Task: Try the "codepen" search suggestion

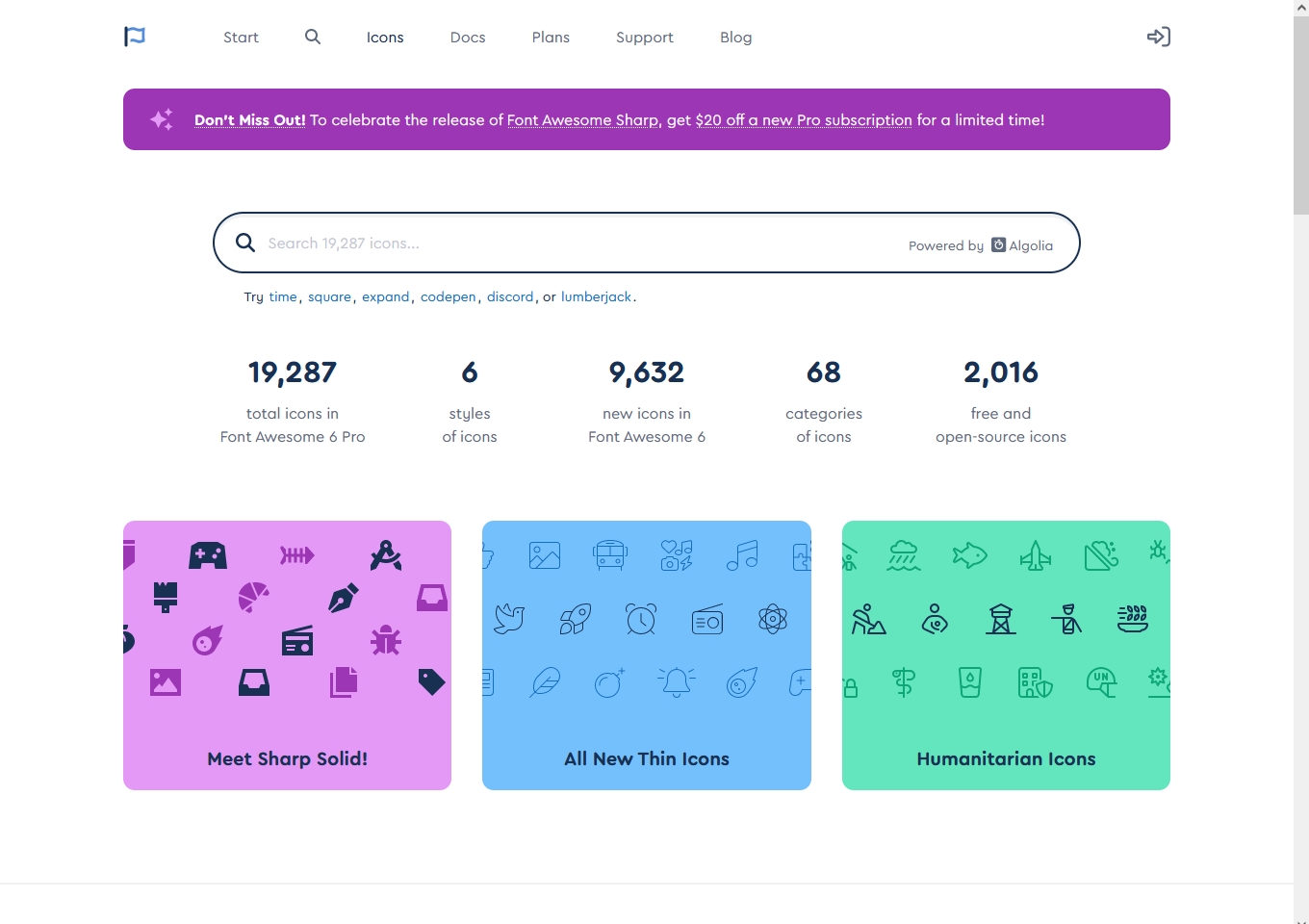Action: pos(449,296)
